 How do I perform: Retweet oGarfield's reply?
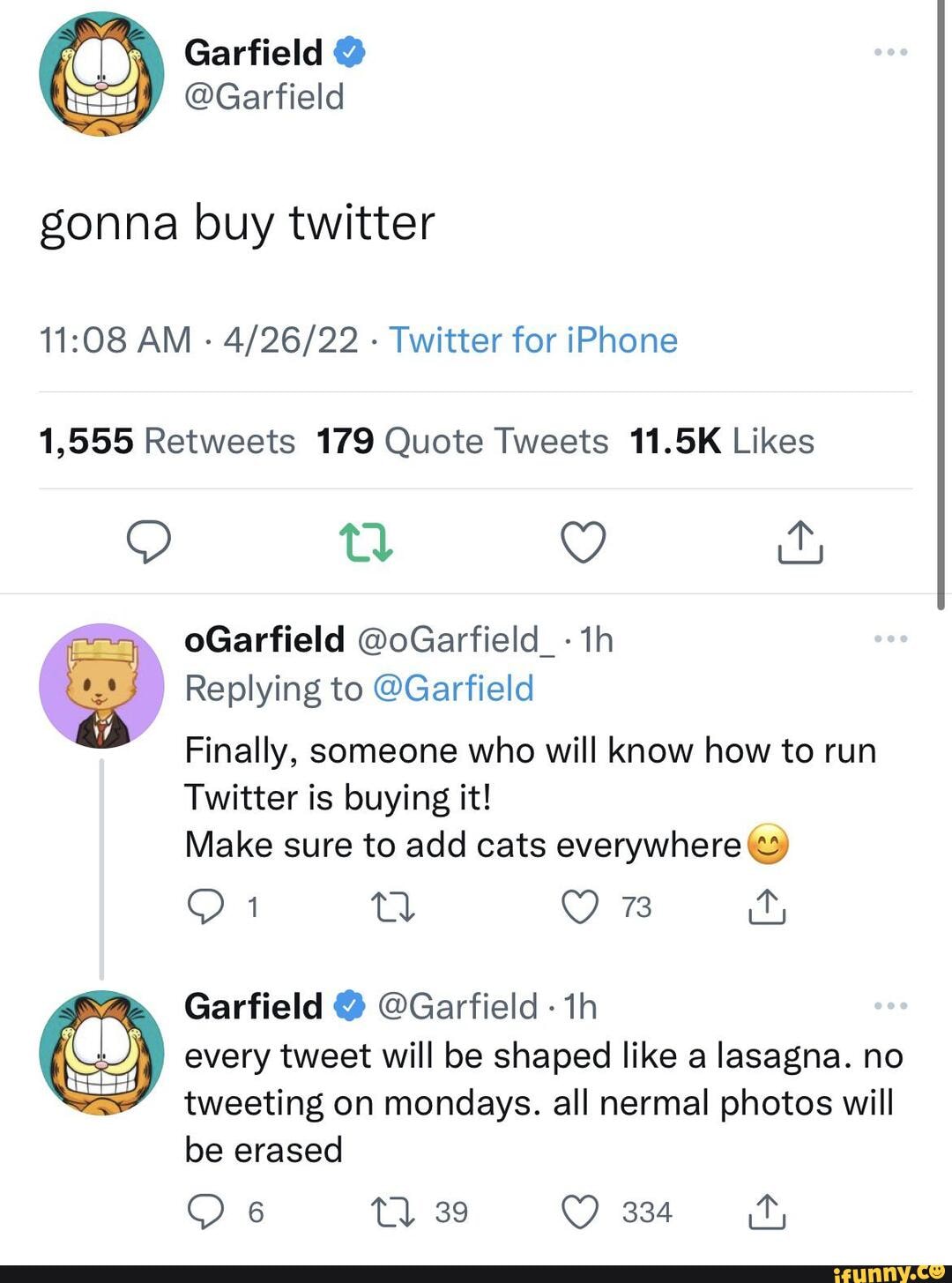pos(392,906)
